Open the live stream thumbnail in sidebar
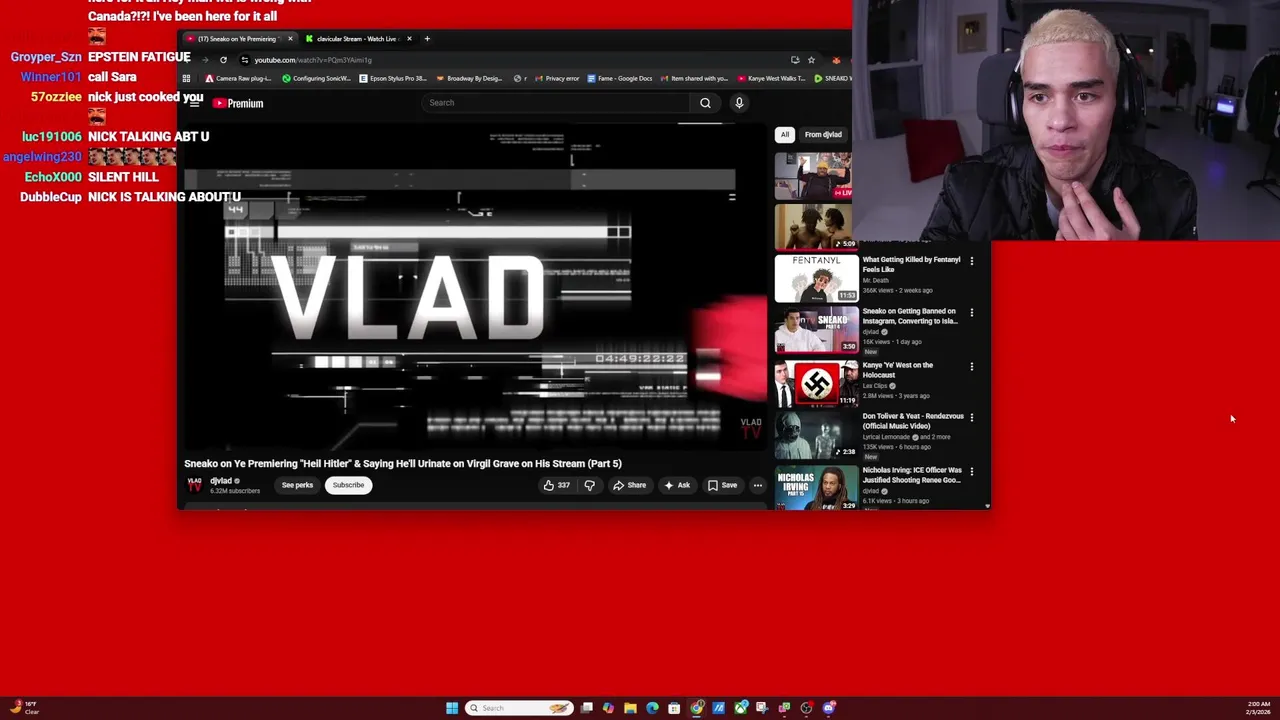Image resolution: width=1280 pixels, height=720 pixels. coord(813,176)
